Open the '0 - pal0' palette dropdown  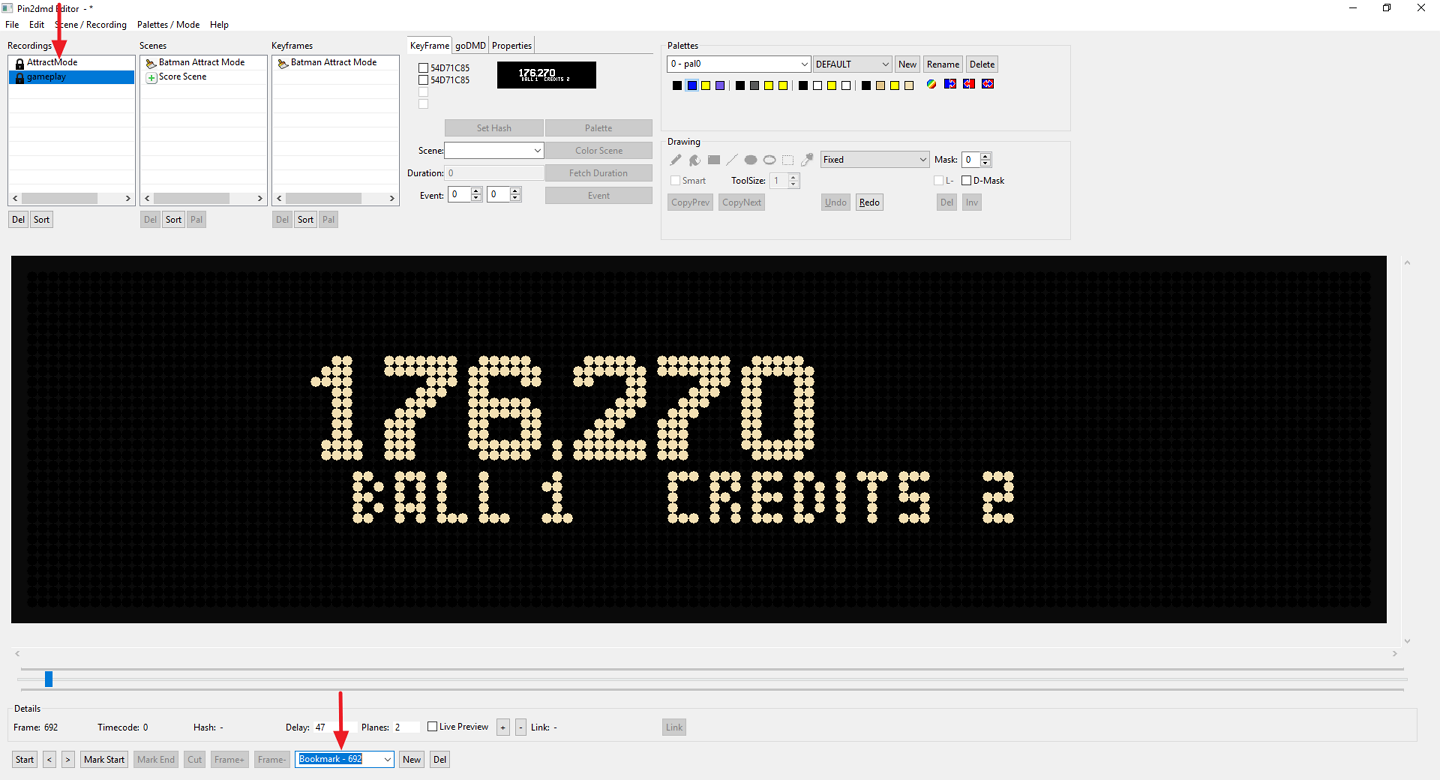(x=739, y=64)
